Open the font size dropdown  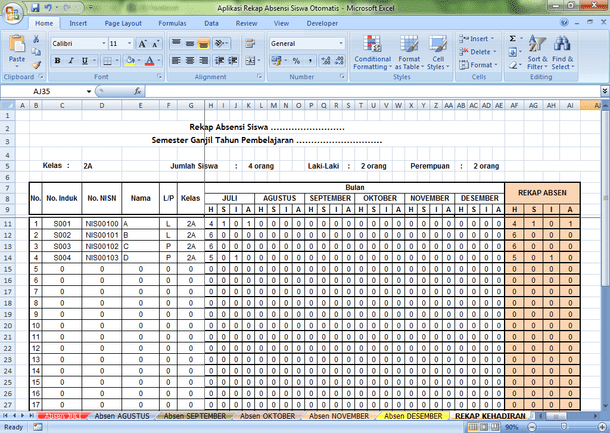[130, 43]
